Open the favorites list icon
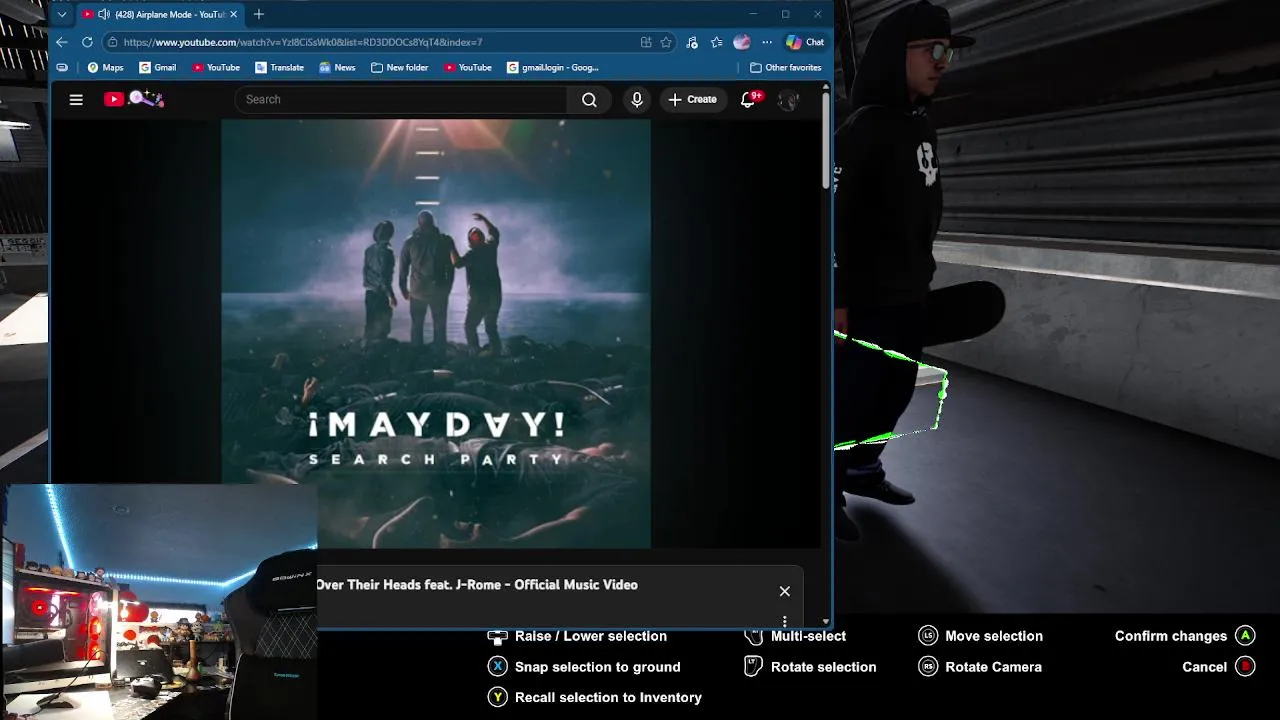Image resolution: width=1280 pixels, height=720 pixels. tap(717, 42)
